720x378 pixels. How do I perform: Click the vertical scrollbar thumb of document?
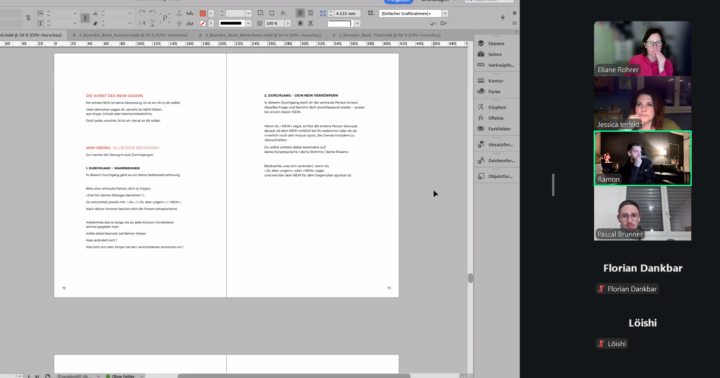470,278
